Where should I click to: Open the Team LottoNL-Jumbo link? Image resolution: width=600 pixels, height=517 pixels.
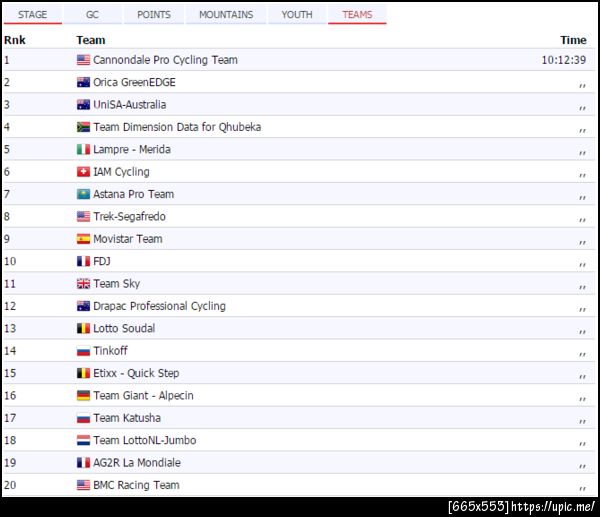[145, 440]
